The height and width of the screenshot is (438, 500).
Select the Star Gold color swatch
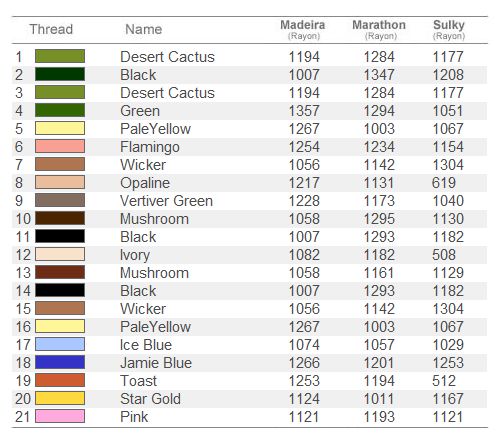click(x=60, y=398)
